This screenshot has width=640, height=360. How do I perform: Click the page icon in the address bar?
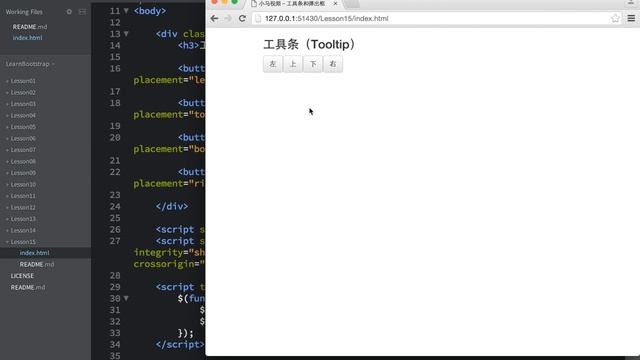(x=258, y=18)
